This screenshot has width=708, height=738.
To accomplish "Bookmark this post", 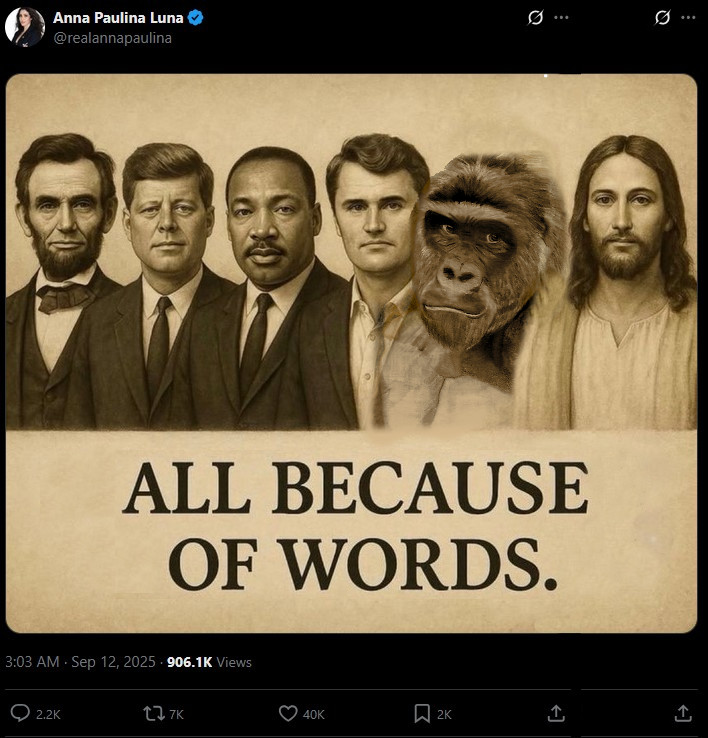I will coord(422,713).
